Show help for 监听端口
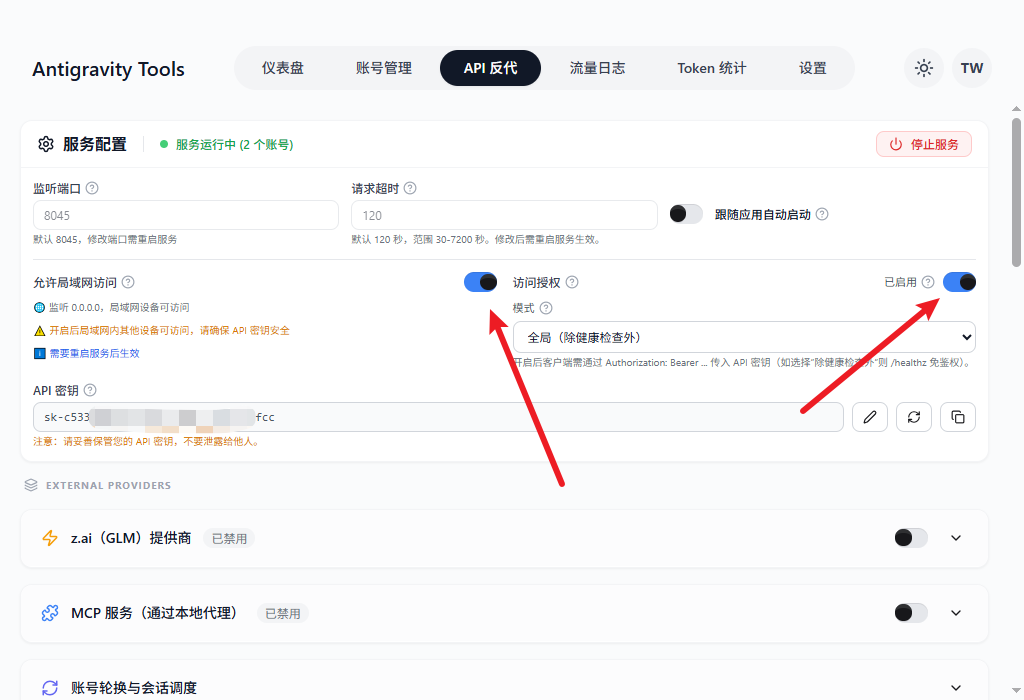Image resolution: width=1024 pixels, height=700 pixels. [92, 188]
